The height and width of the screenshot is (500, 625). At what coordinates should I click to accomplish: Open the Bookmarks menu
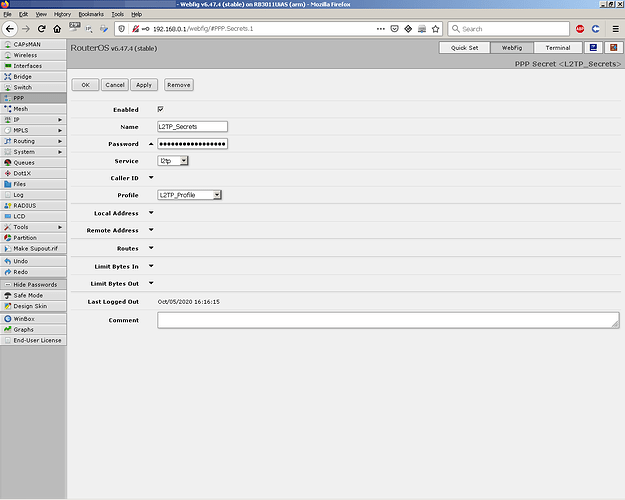coord(91,14)
